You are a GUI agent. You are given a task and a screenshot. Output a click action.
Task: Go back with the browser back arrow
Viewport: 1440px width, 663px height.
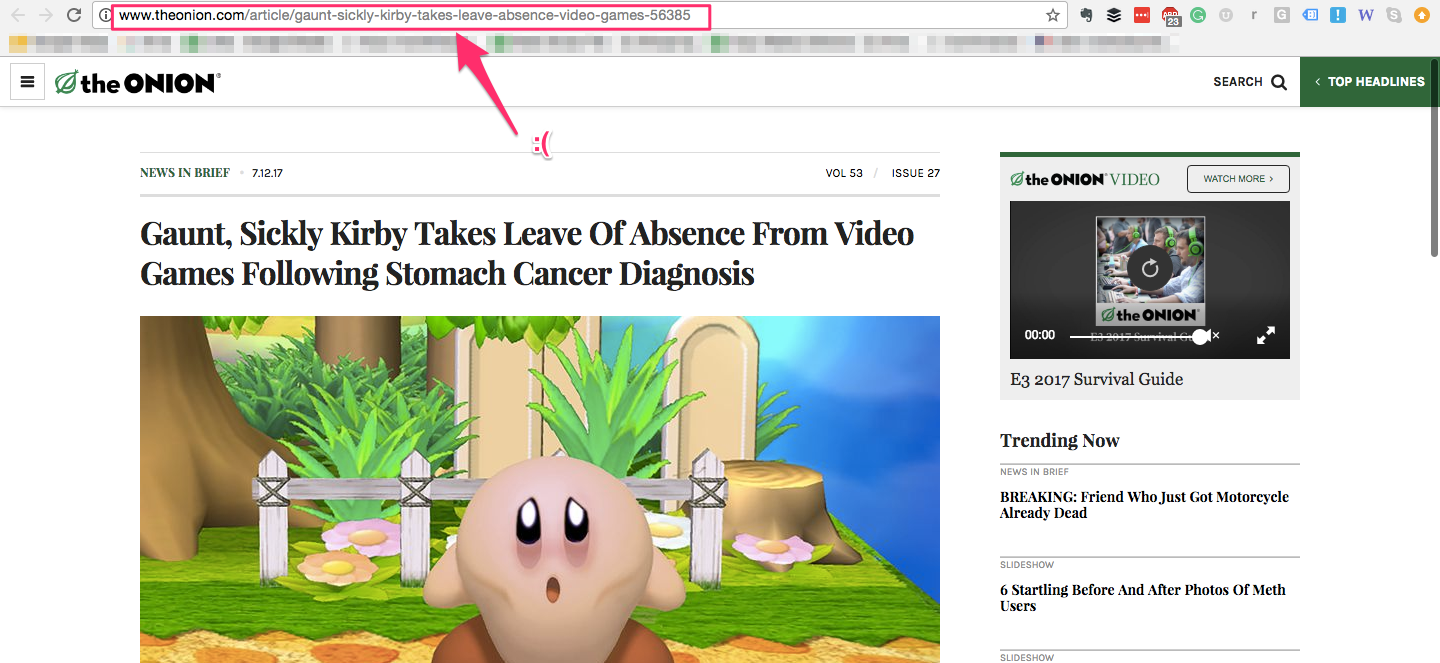17,15
